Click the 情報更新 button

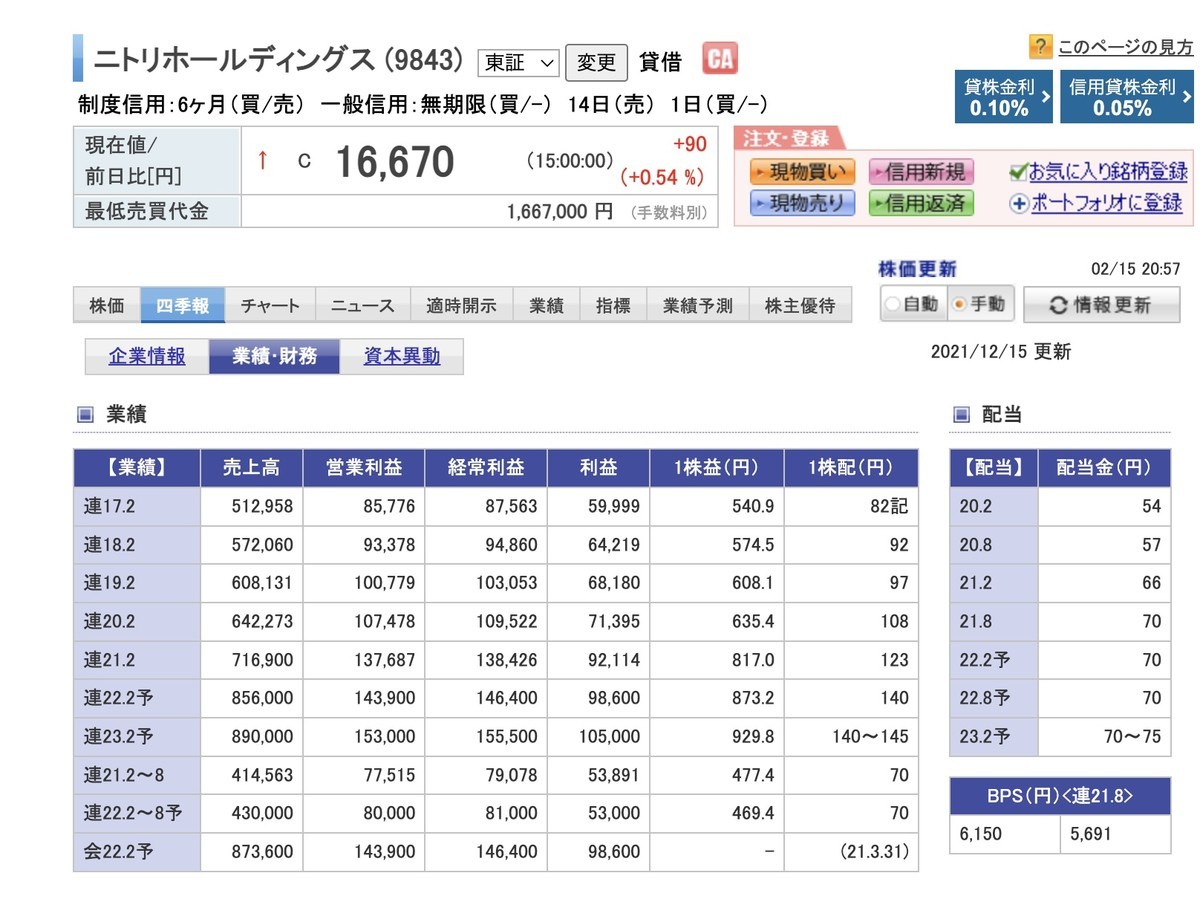point(1101,305)
